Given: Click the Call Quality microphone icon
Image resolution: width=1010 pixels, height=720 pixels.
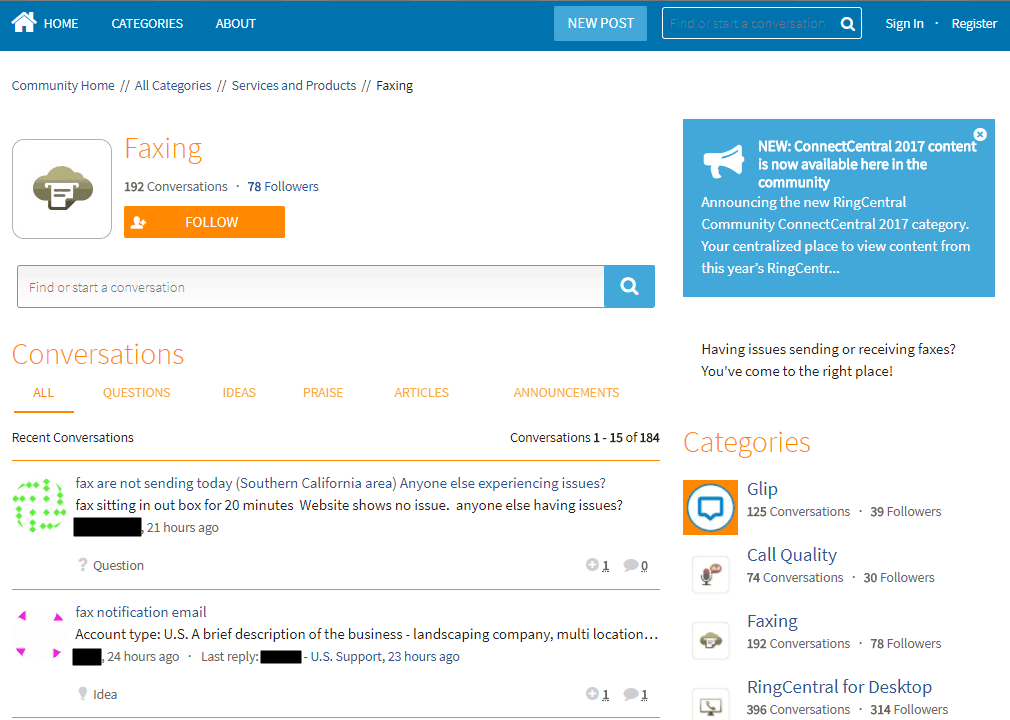Looking at the screenshot, I should pyautogui.click(x=710, y=573).
